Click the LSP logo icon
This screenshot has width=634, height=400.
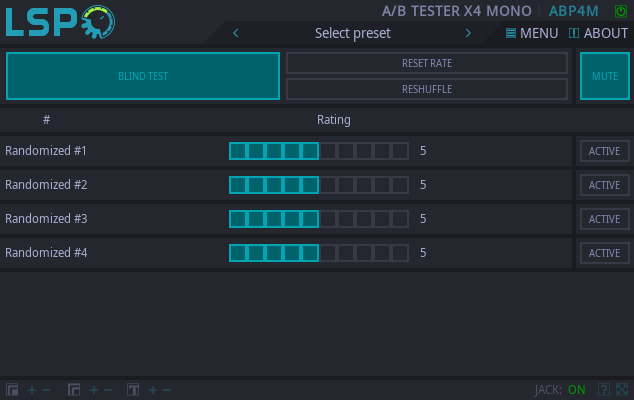tap(58, 21)
